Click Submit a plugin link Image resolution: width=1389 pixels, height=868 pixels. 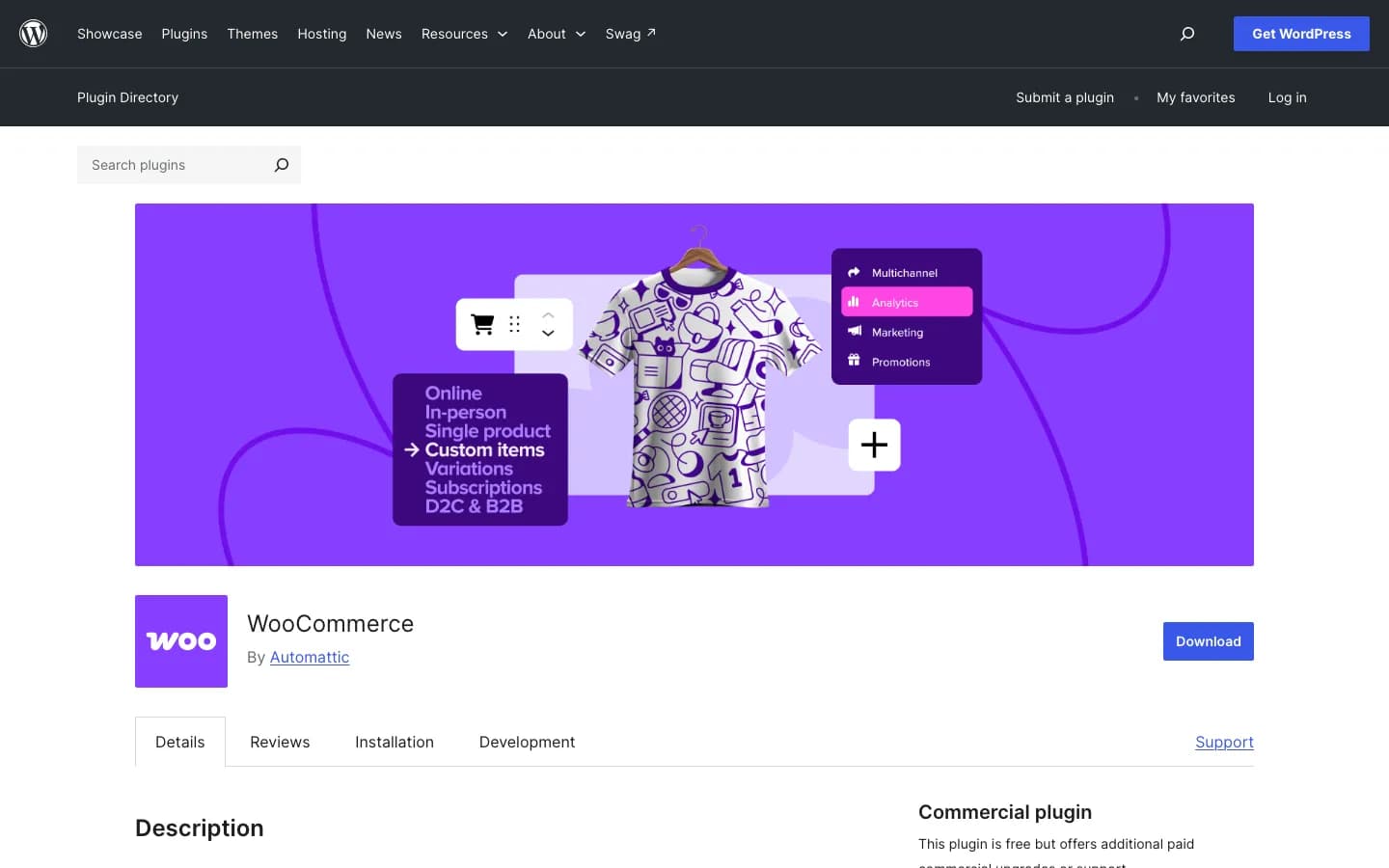pyautogui.click(x=1065, y=97)
